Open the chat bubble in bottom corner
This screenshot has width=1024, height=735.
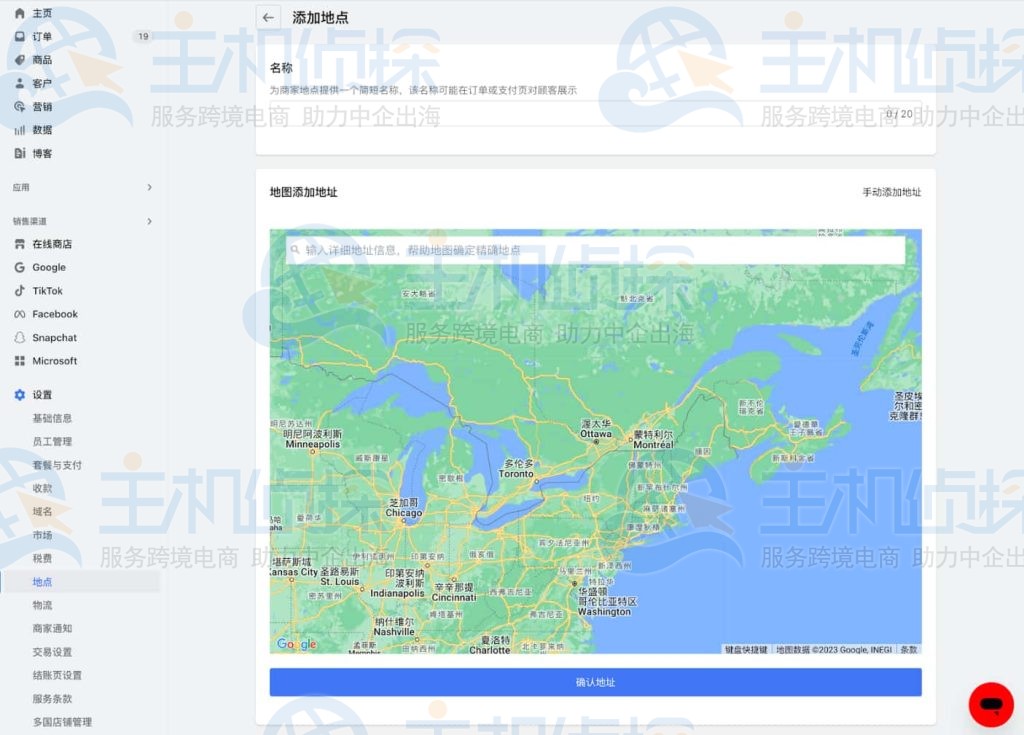(990, 703)
